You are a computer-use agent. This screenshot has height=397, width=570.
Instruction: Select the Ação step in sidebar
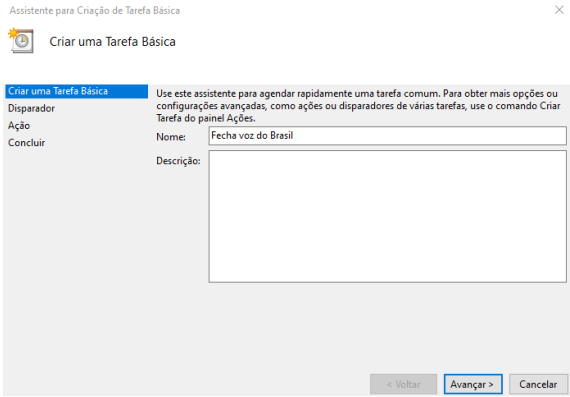point(19,125)
